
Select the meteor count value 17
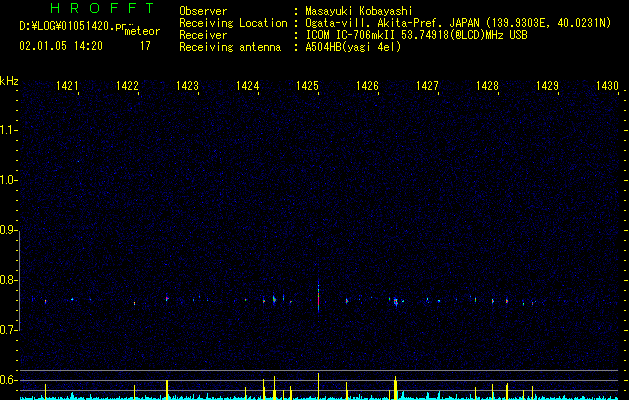click(145, 46)
